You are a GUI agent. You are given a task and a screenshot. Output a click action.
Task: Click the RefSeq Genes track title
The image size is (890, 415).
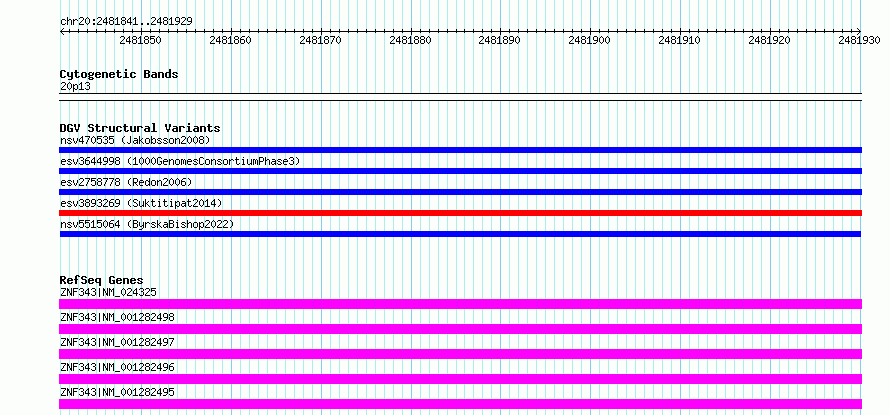coord(101,280)
